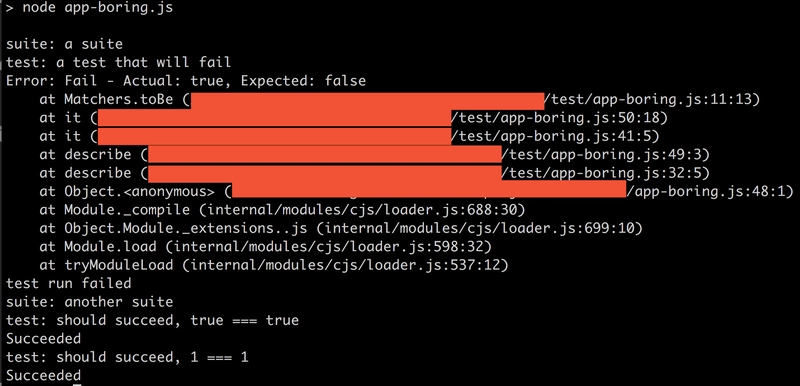Click the app-boring.js:49:3 describe path
The image size is (800, 386).
(x=606, y=155)
